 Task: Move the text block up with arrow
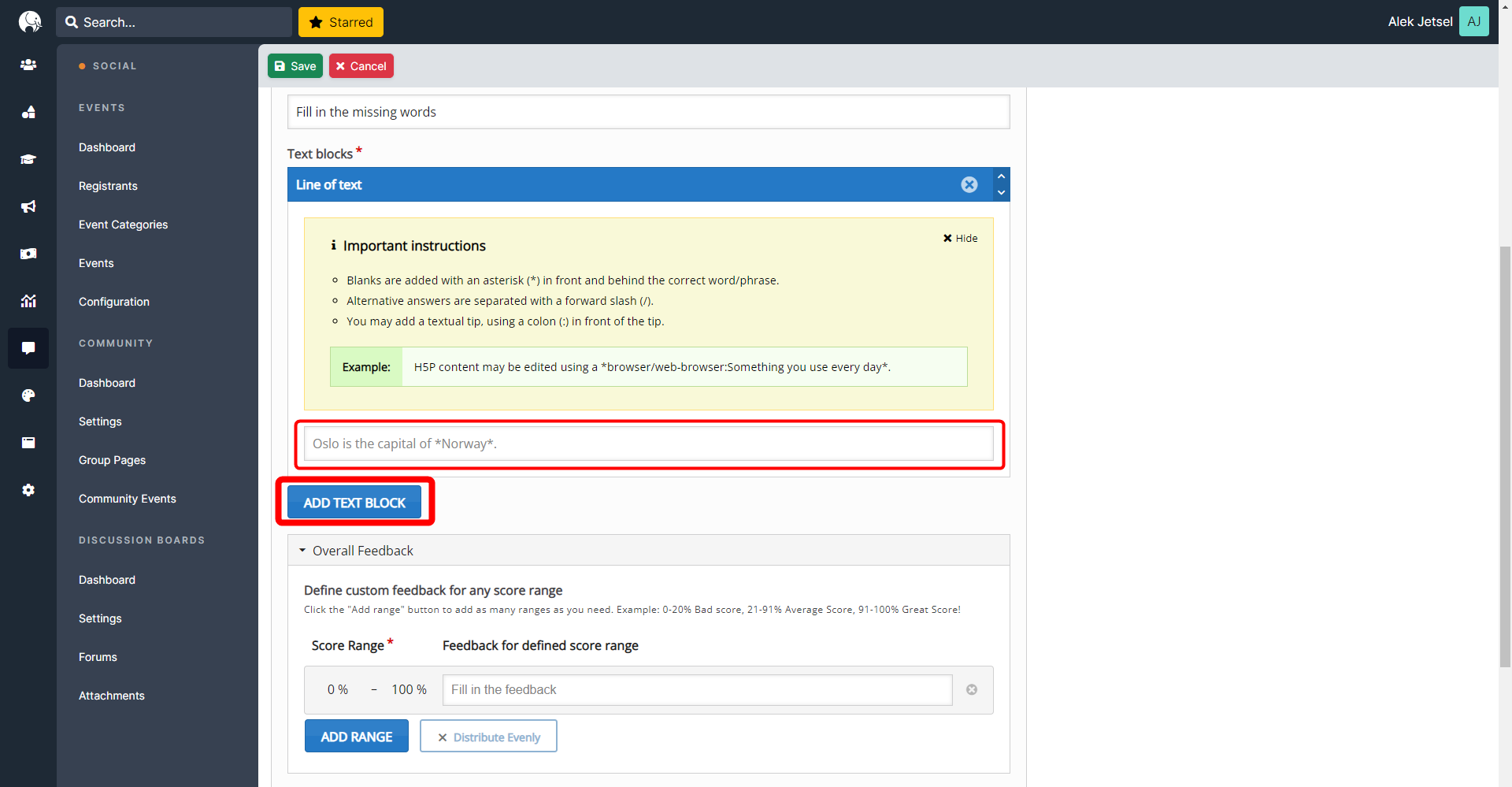coord(1001,176)
